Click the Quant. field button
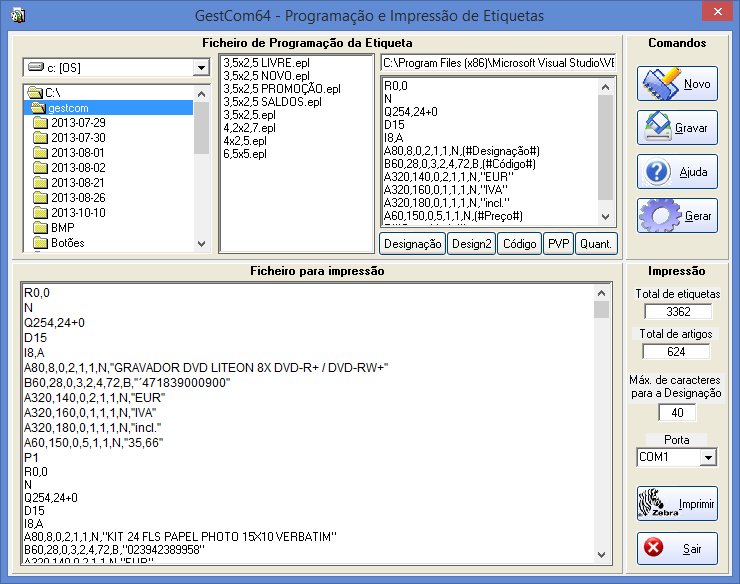This screenshot has height=584, width=740. click(x=597, y=244)
